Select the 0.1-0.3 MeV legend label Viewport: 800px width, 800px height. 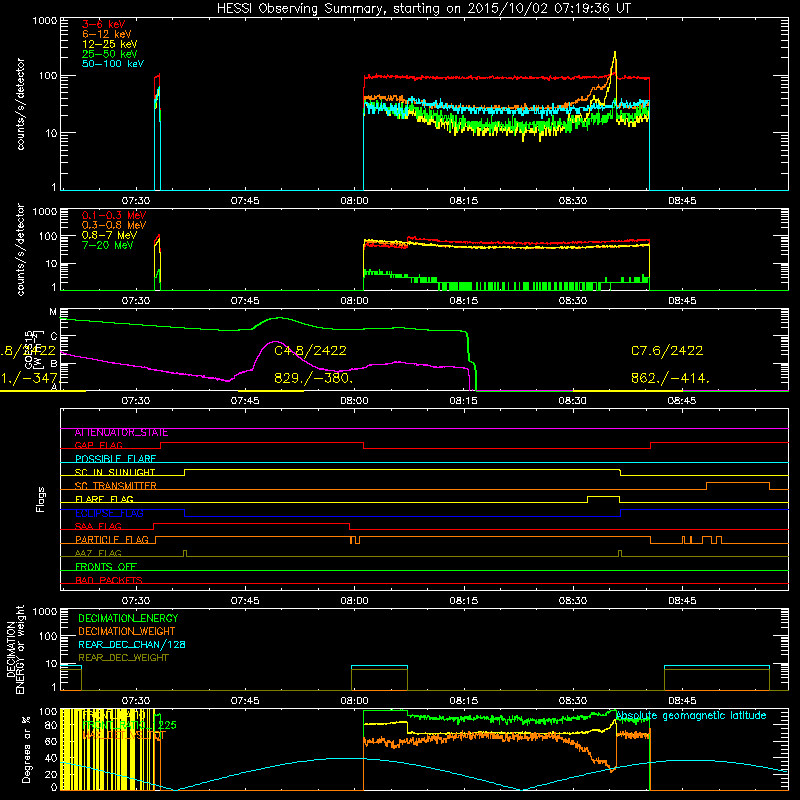tap(114, 215)
